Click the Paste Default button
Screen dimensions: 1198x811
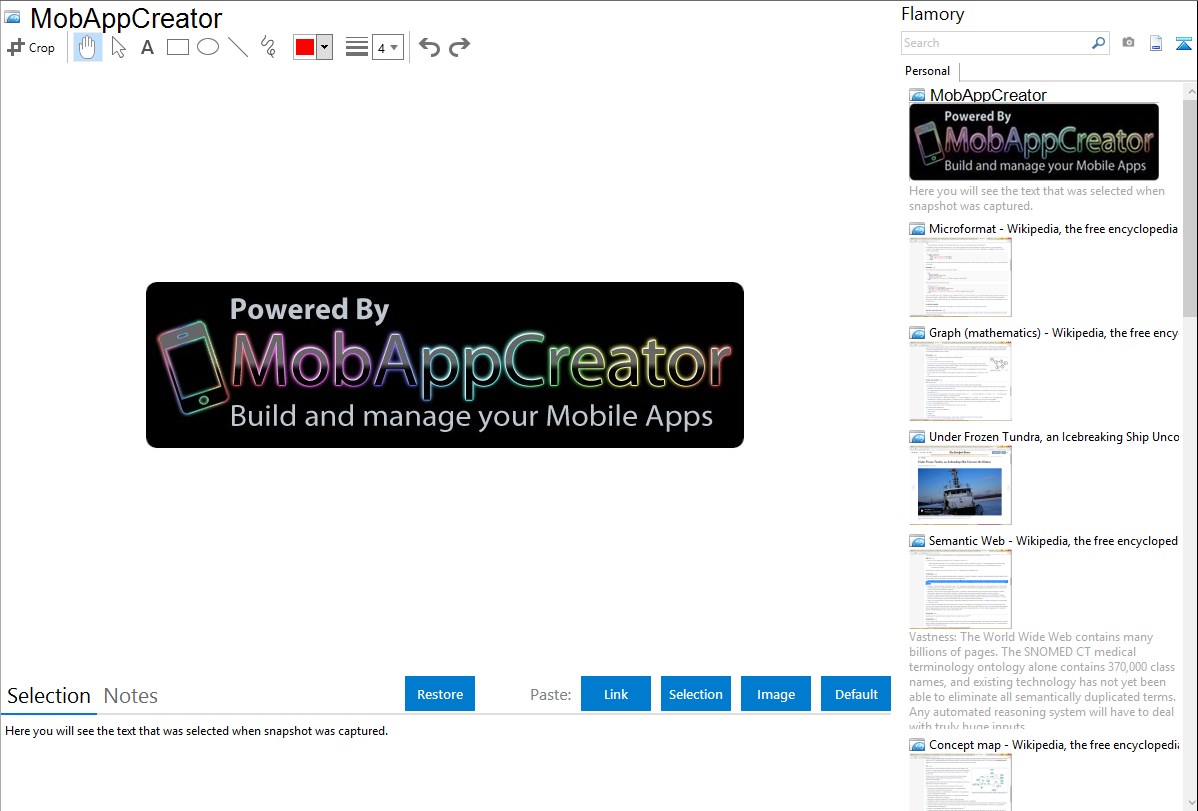[x=856, y=694]
